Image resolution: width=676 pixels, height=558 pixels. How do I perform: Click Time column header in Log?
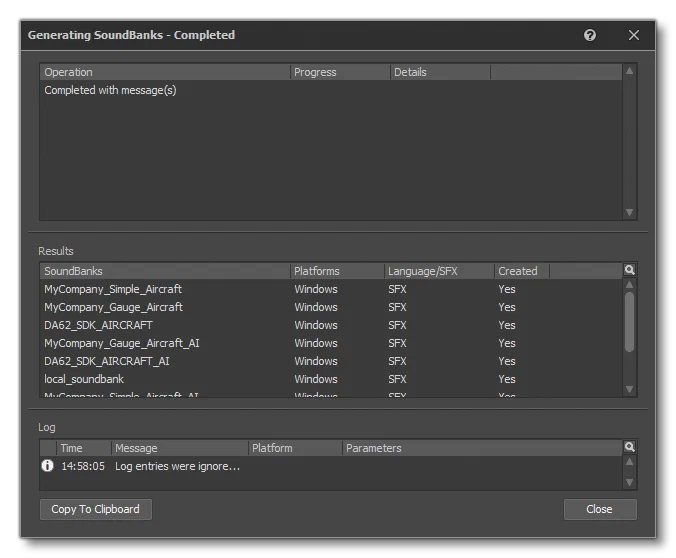pyautogui.click(x=84, y=448)
